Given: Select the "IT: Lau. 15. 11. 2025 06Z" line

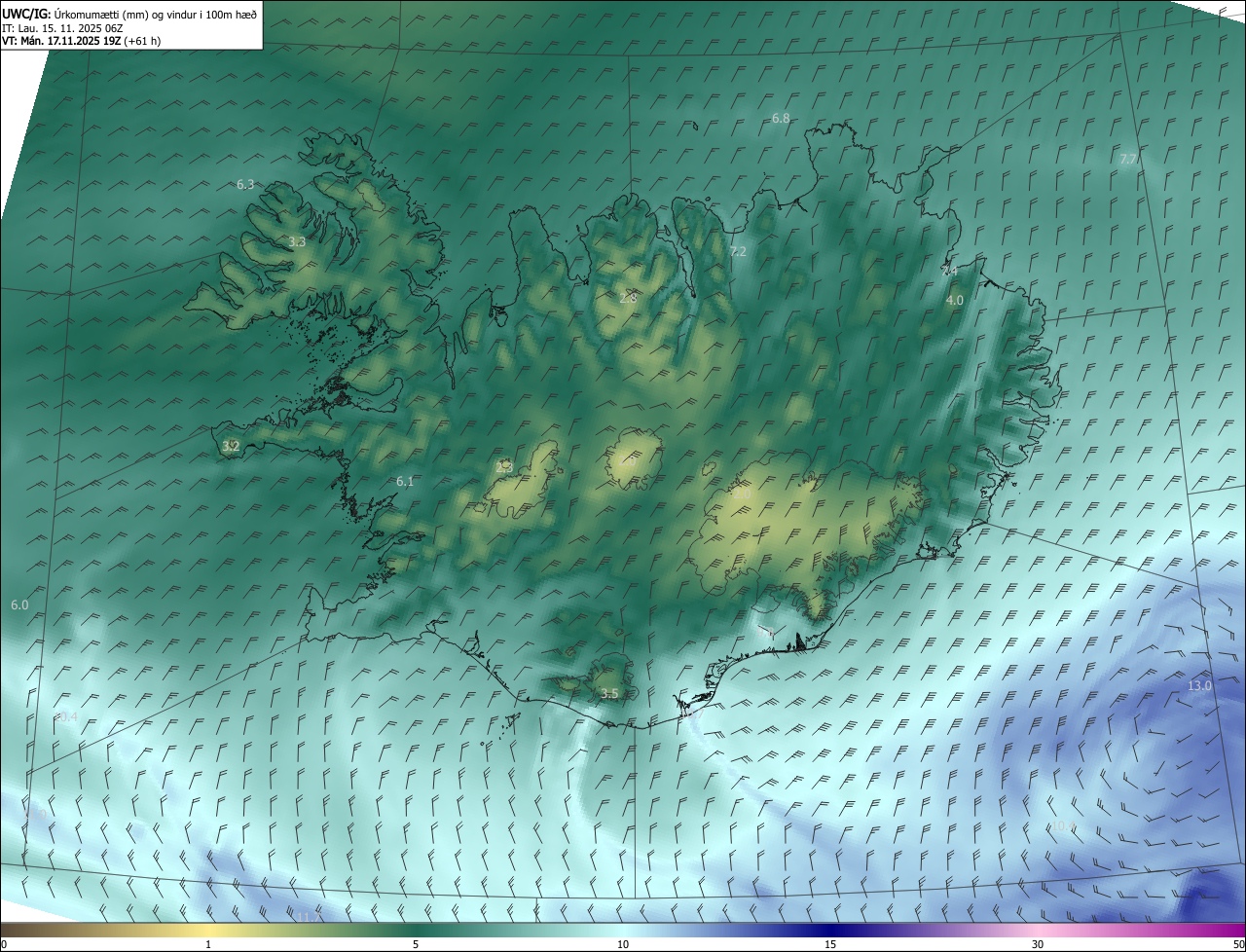Looking at the screenshot, I should [63, 28].
